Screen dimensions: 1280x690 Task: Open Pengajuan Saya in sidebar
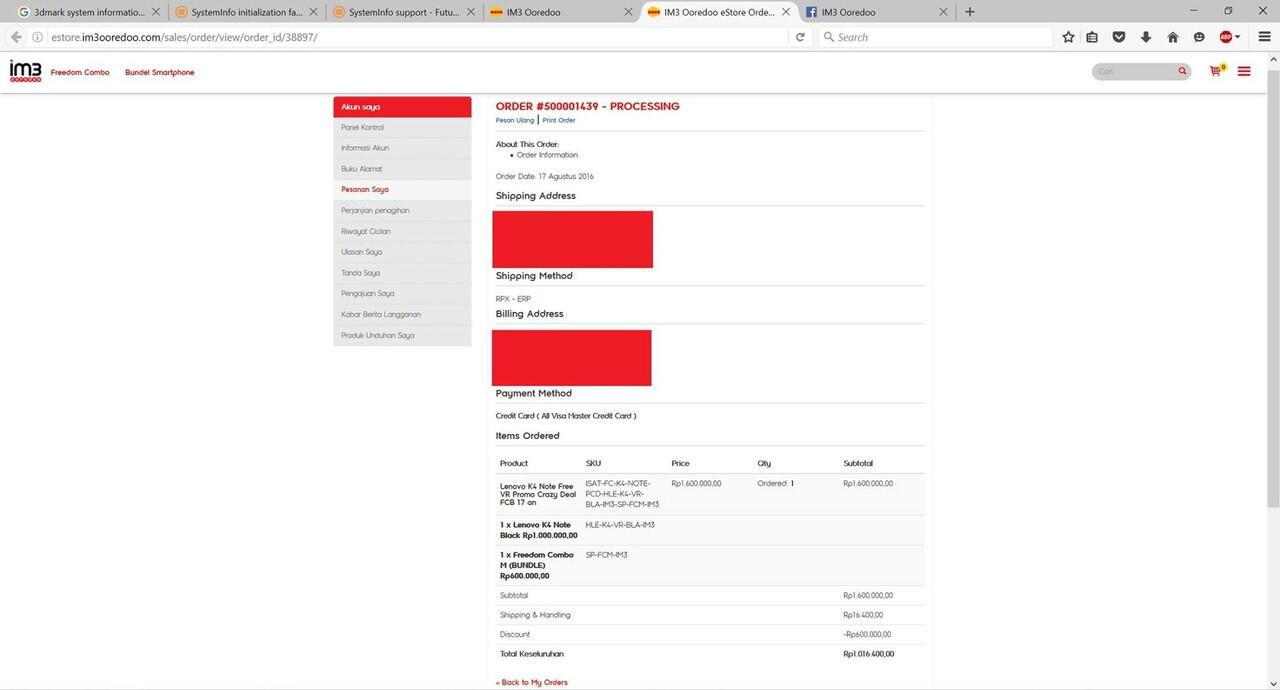click(x=402, y=293)
